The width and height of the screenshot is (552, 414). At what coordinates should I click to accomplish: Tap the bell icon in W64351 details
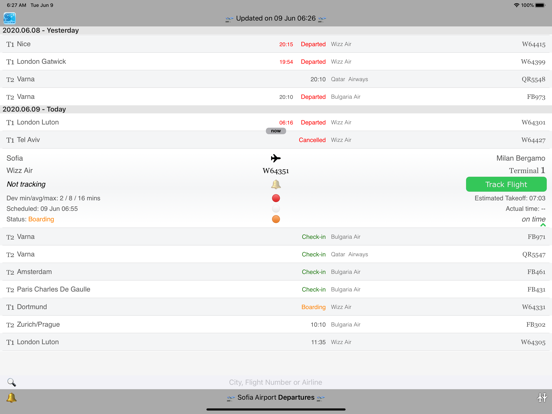click(x=276, y=184)
